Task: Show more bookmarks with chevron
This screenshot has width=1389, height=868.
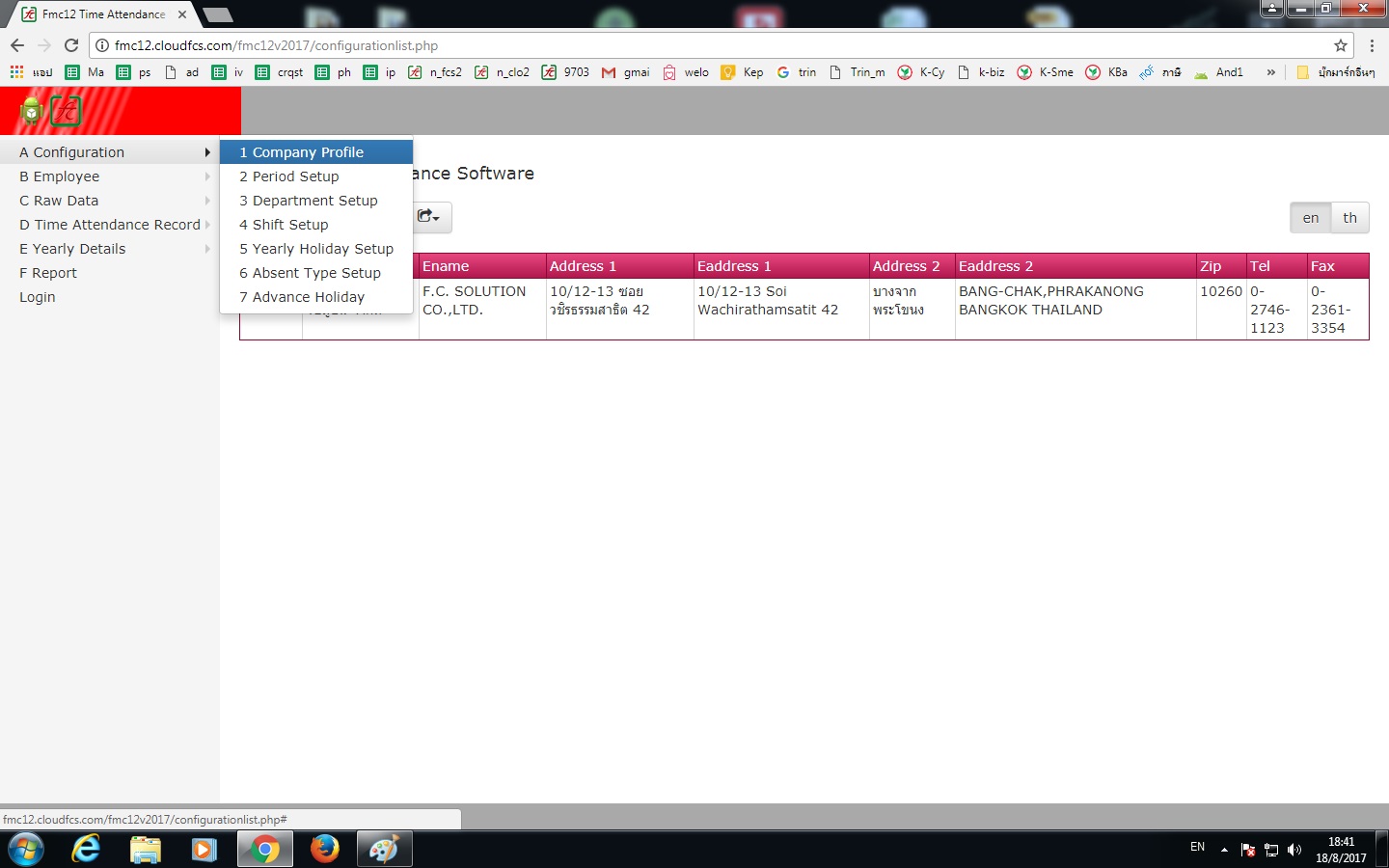Action: [1270, 72]
